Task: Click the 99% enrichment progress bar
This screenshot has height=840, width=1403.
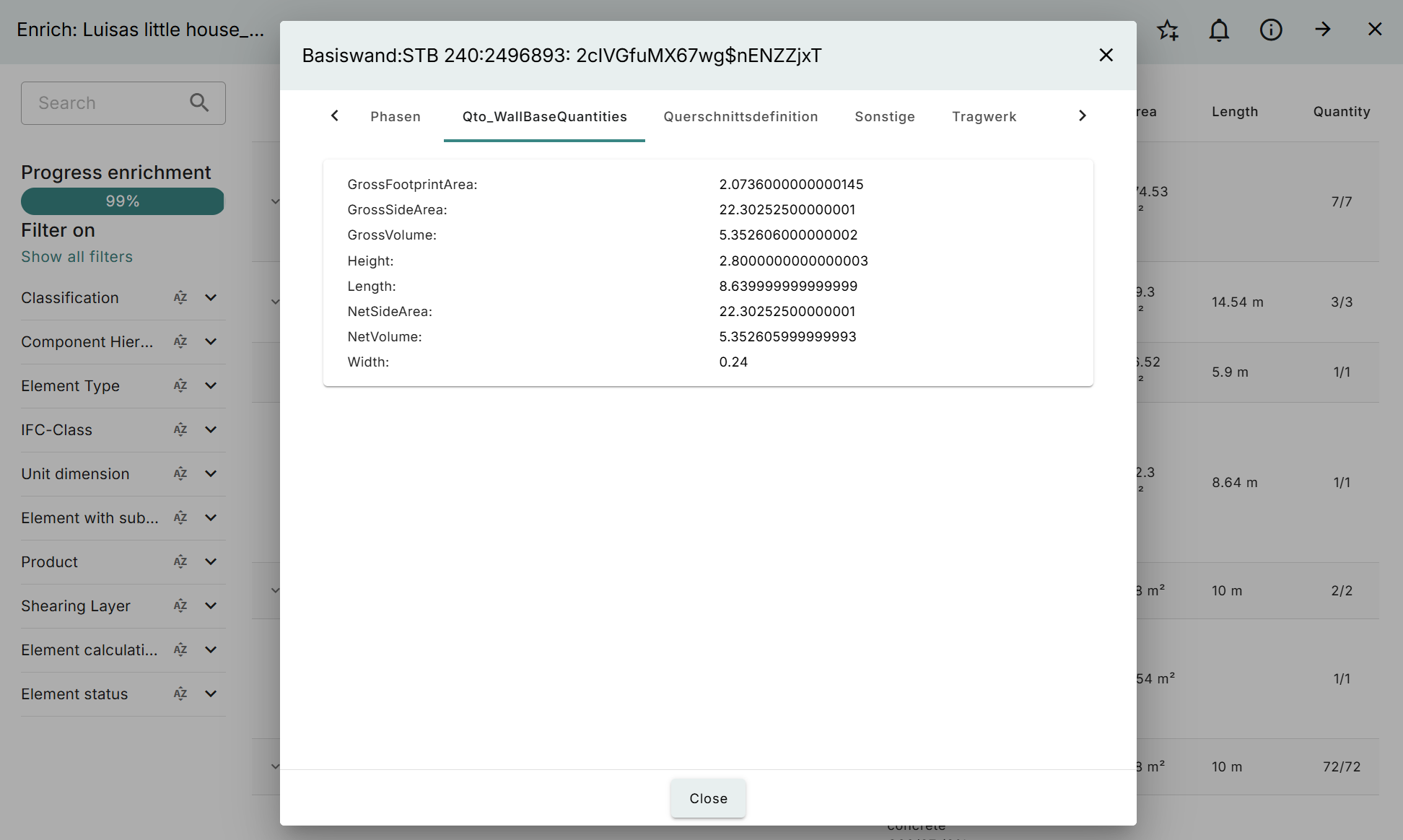Action: point(122,201)
